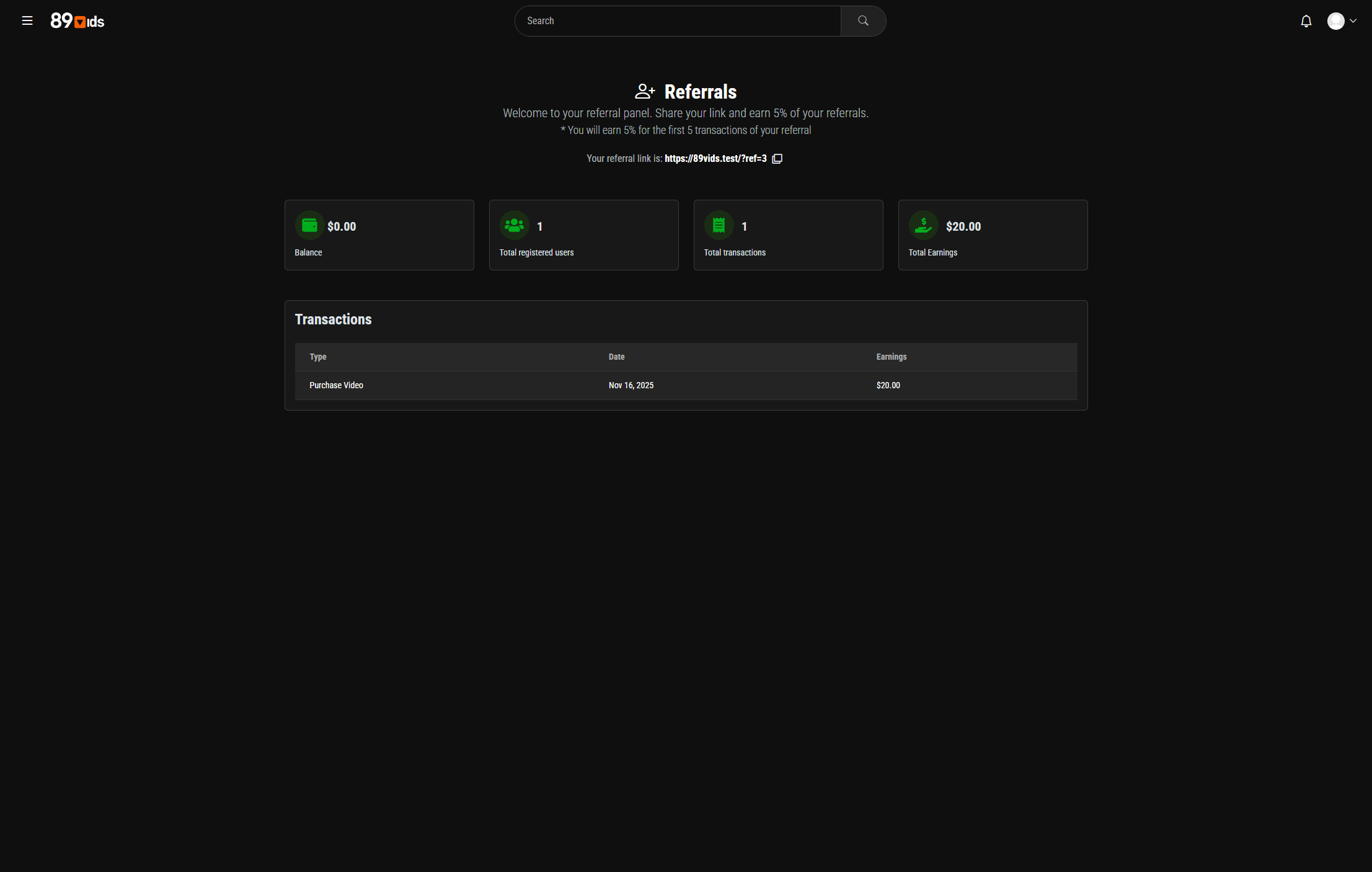Click the green wallet Balance icon
Screen dimensions: 1372x872
point(309,226)
